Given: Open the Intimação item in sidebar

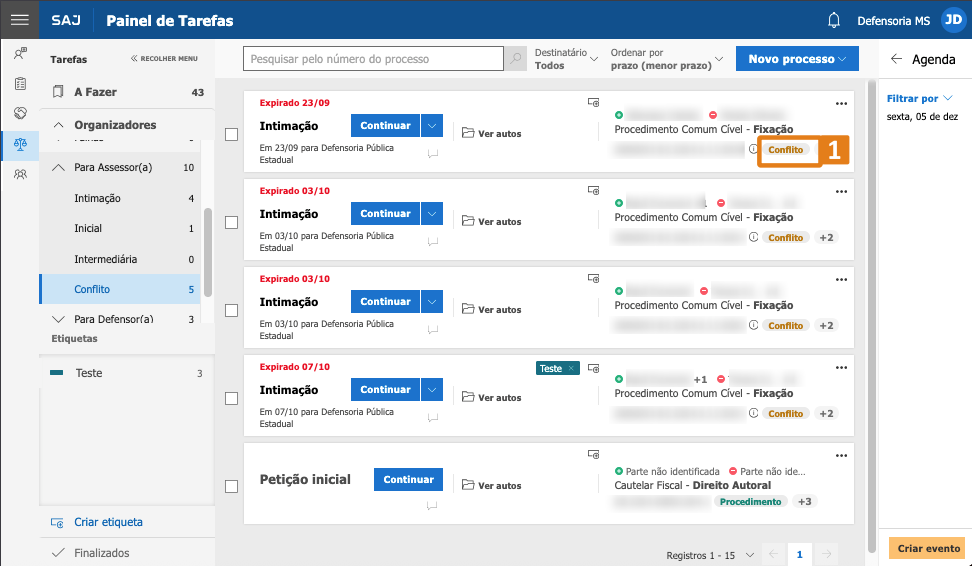Looking at the screenshot, I should 97,198.
